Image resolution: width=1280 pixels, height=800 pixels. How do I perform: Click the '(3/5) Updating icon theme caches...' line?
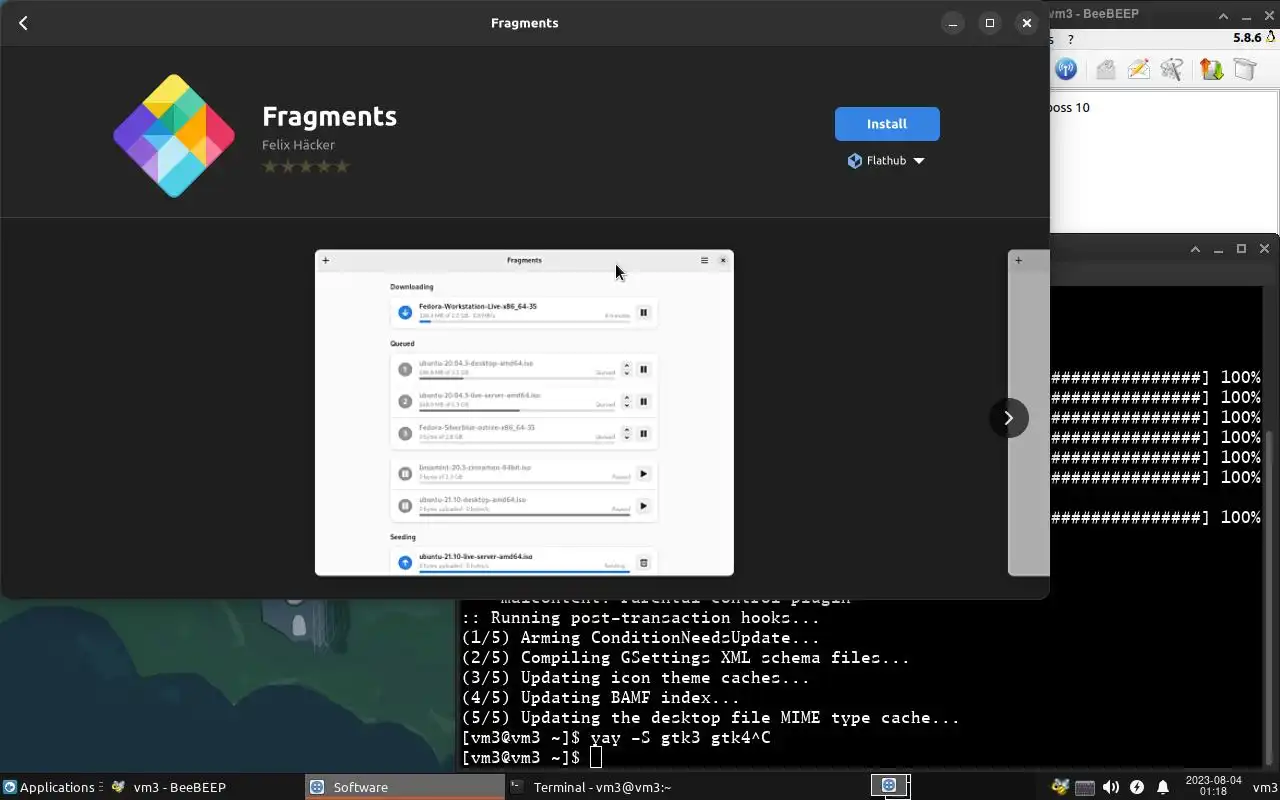(x=635, y=678)
